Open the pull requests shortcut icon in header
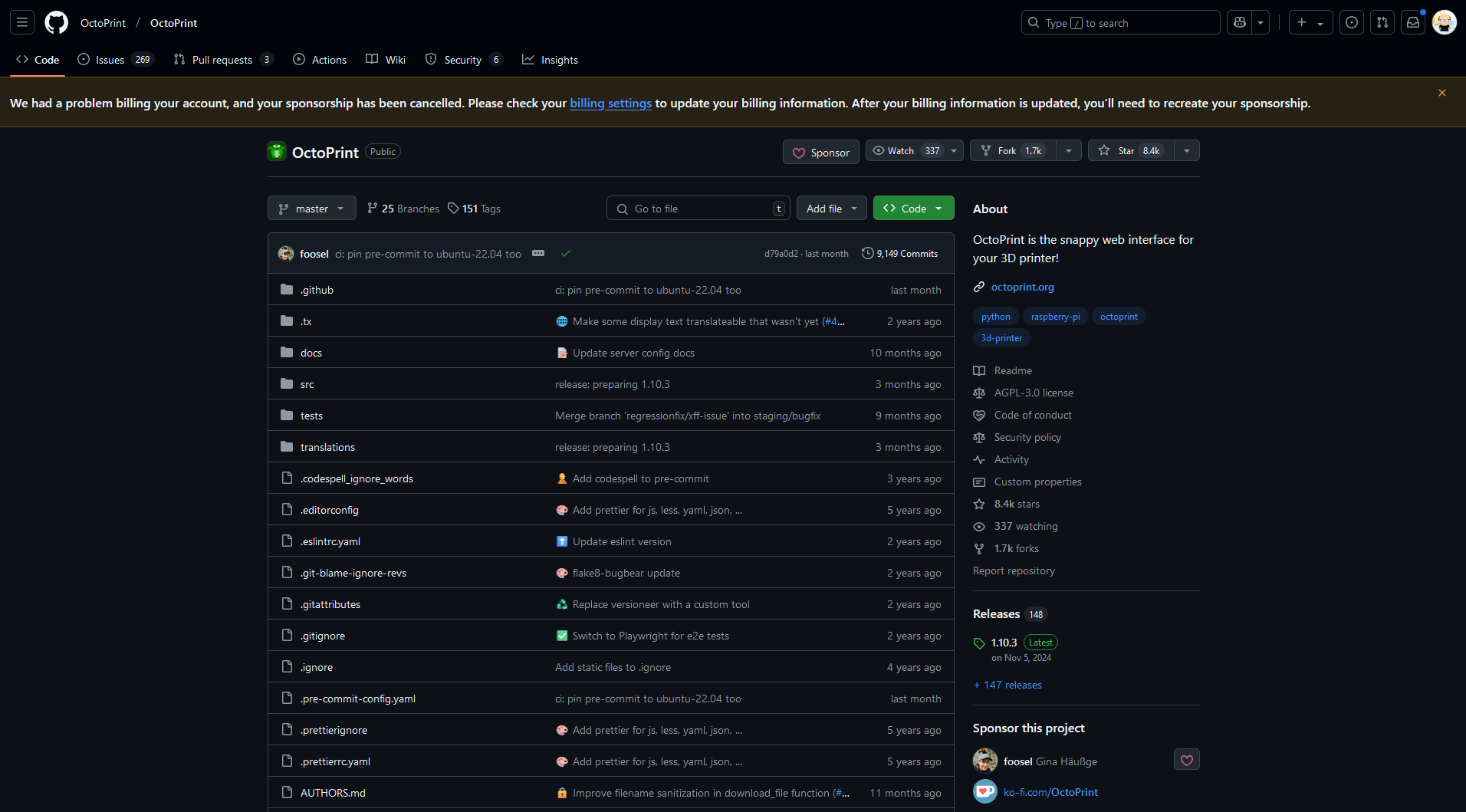Image resolution: width=1466 pixels, height=812 pixels. tap(1382, 23)
